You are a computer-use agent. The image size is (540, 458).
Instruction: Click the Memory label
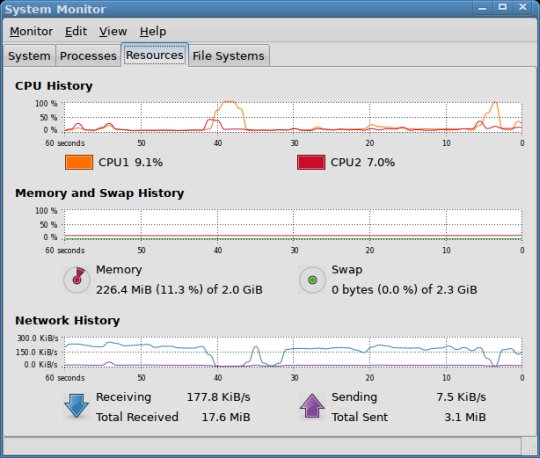(119, 270)
